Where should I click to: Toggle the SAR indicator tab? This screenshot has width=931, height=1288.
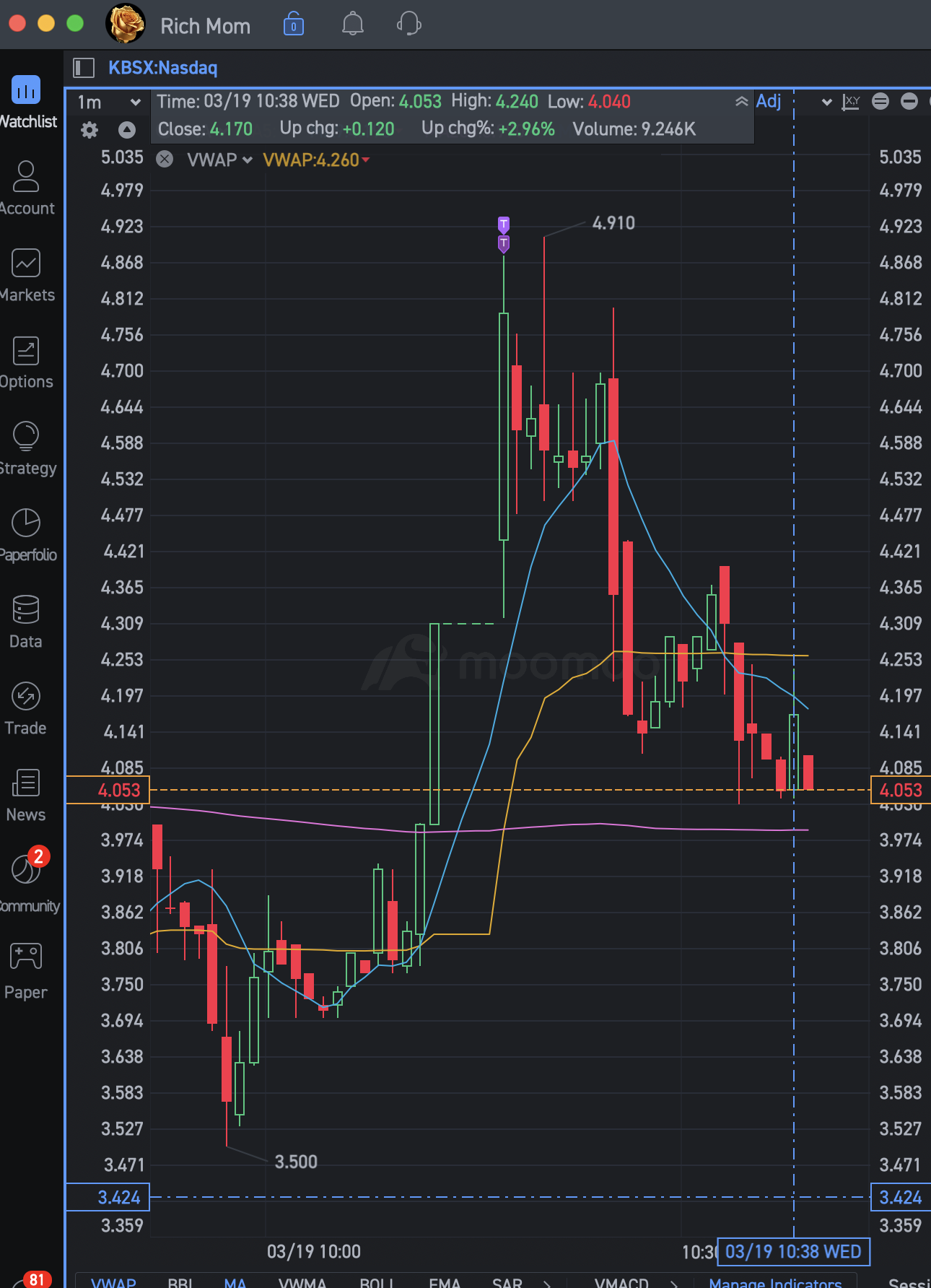point(507,1282)
